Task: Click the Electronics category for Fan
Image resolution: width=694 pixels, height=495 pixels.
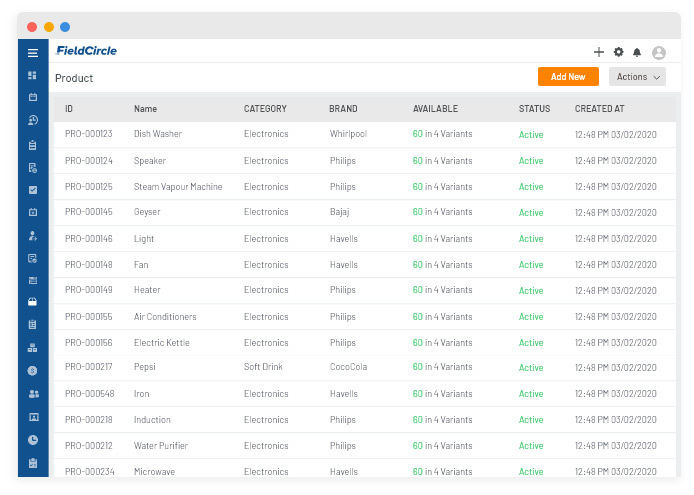Action: click(x=266, y=265)
